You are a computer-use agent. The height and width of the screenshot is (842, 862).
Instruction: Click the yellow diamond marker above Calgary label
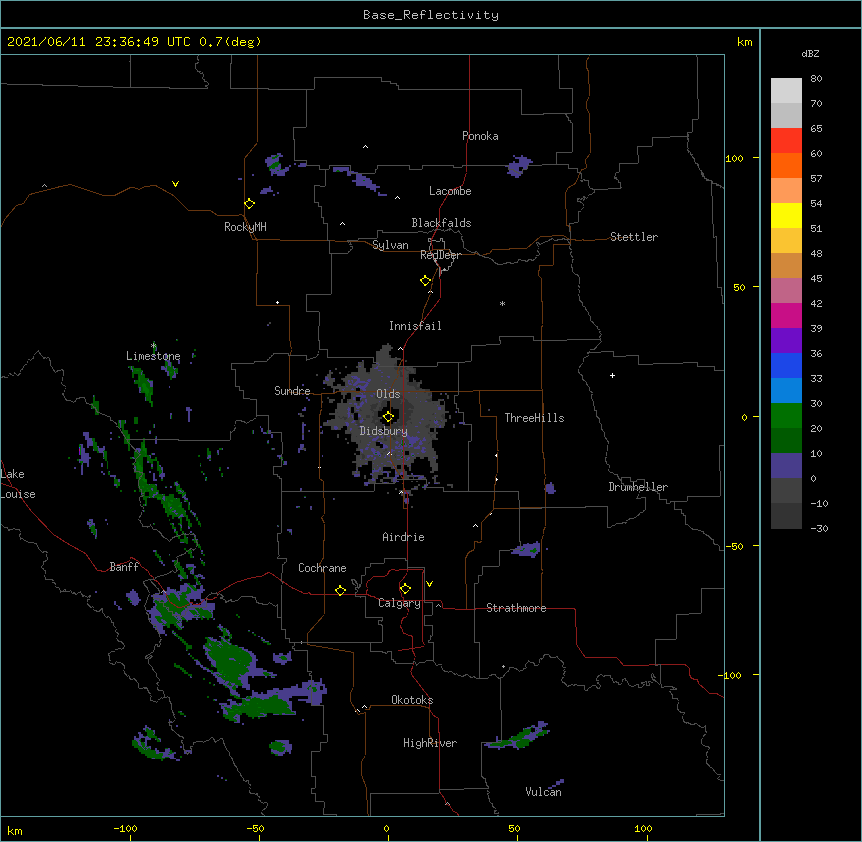[x=406, y=589]
